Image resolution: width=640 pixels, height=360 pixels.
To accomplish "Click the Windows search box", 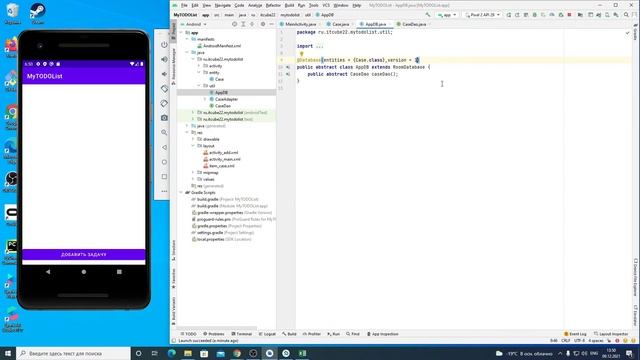I will [x=73, y=353].
